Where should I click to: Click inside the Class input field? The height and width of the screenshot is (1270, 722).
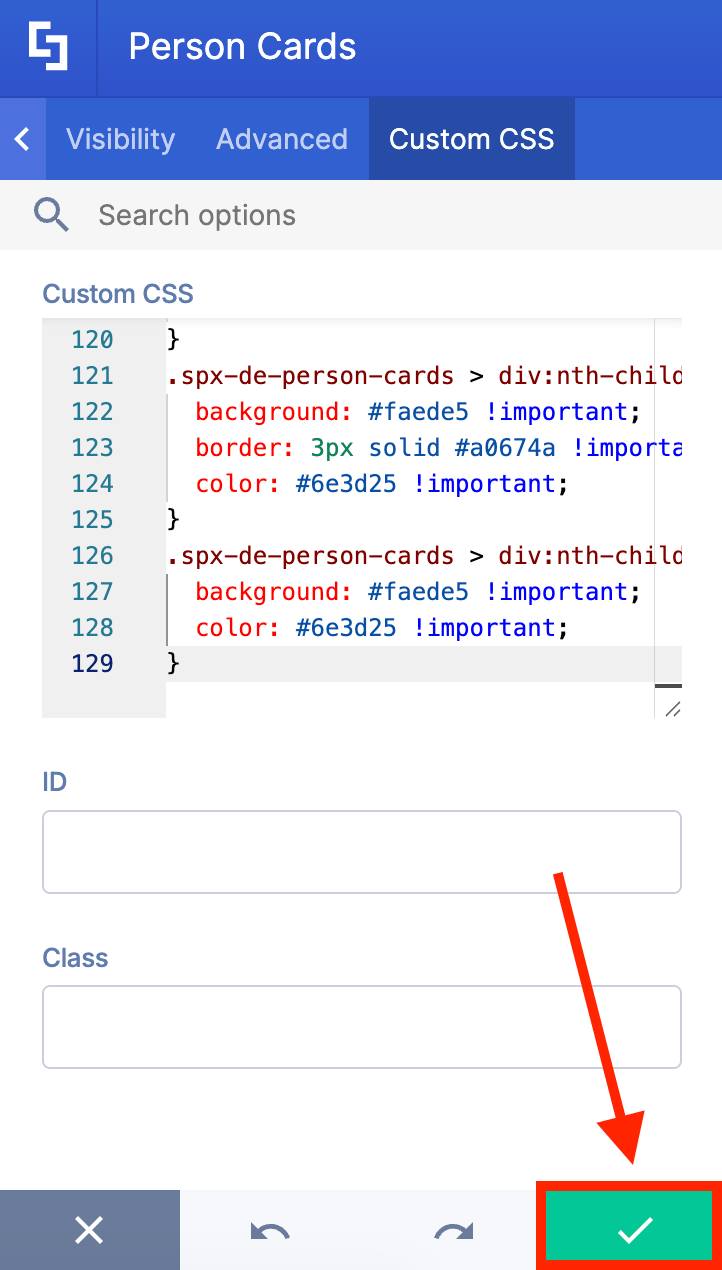362,1027
